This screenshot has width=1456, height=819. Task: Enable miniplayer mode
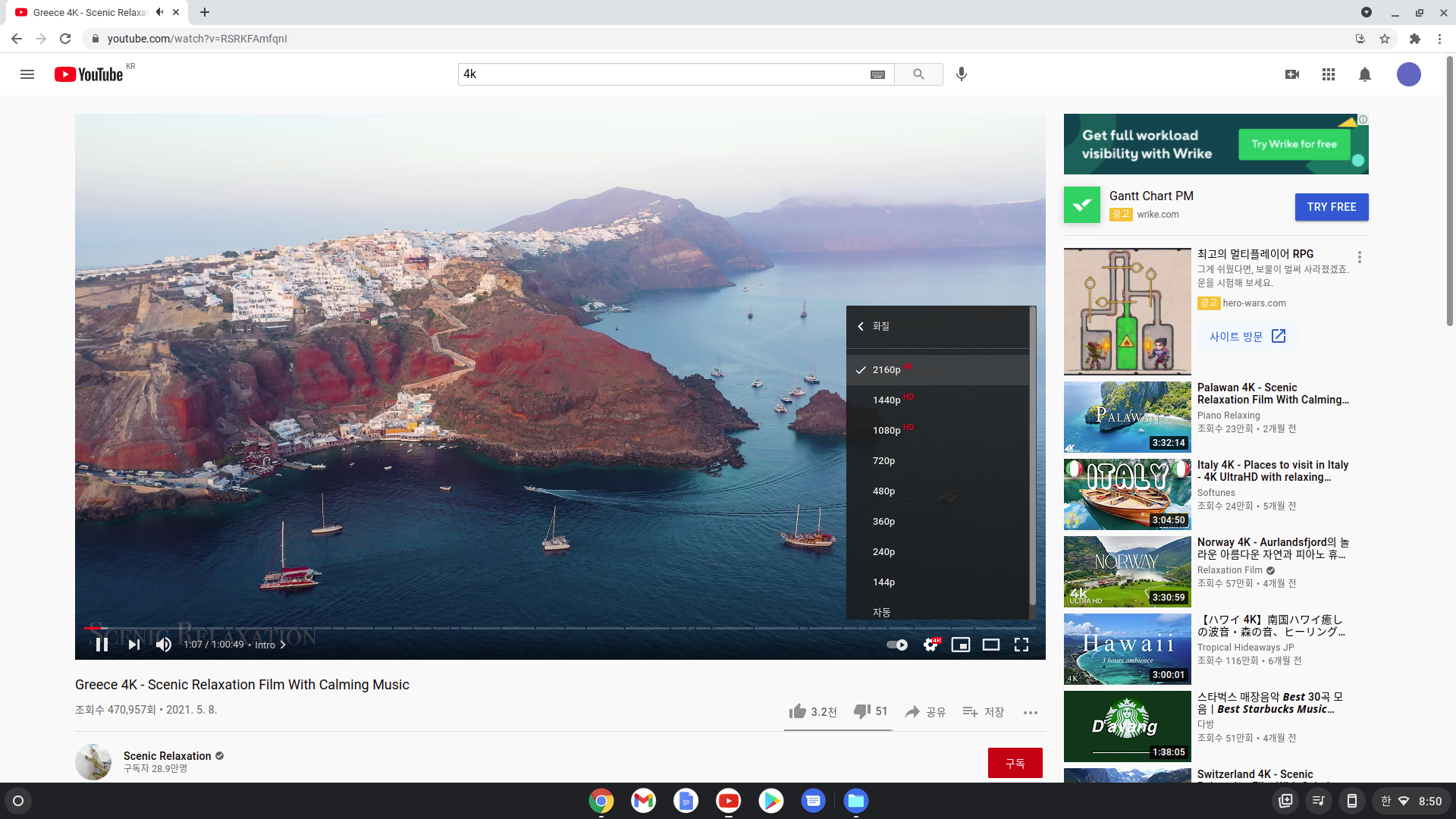tap(961, 645)
